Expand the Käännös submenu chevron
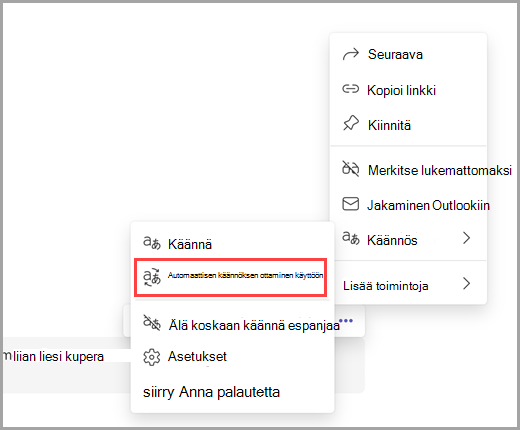The image size is (520, 430). click(x=467, y=238)
